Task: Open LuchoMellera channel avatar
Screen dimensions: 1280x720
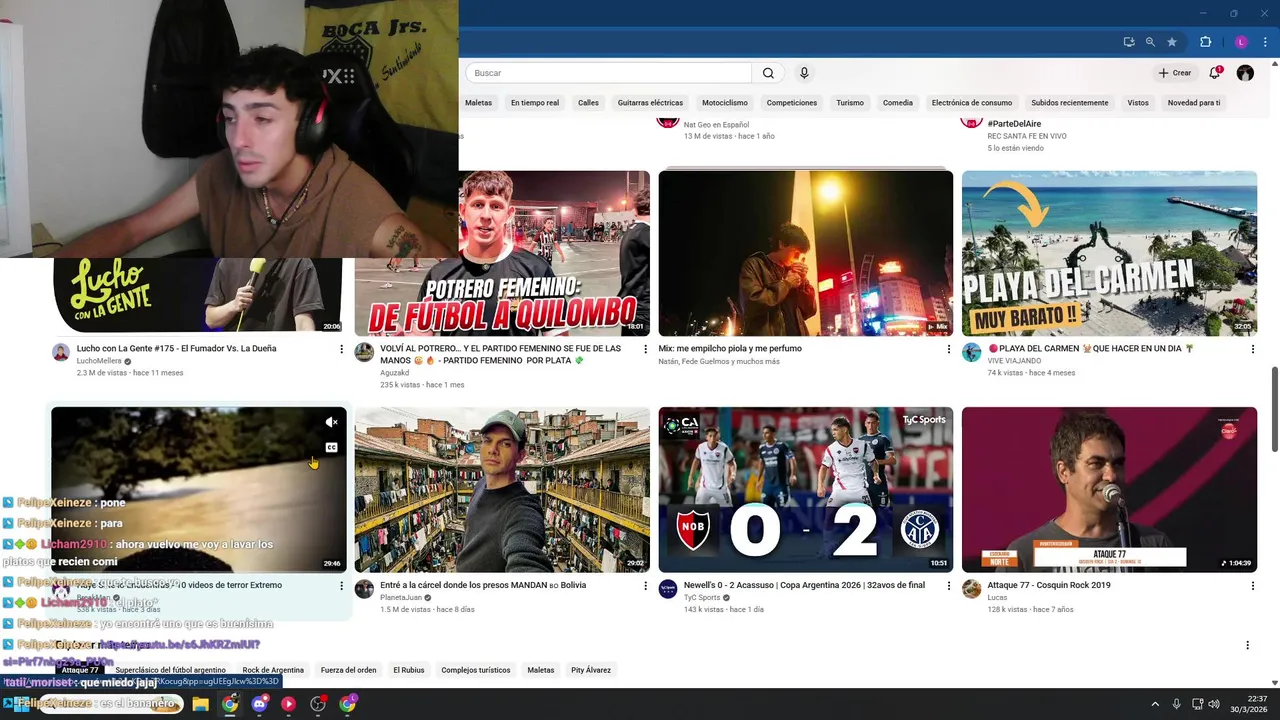Action: pyautogui.click(x=61, y=352)
